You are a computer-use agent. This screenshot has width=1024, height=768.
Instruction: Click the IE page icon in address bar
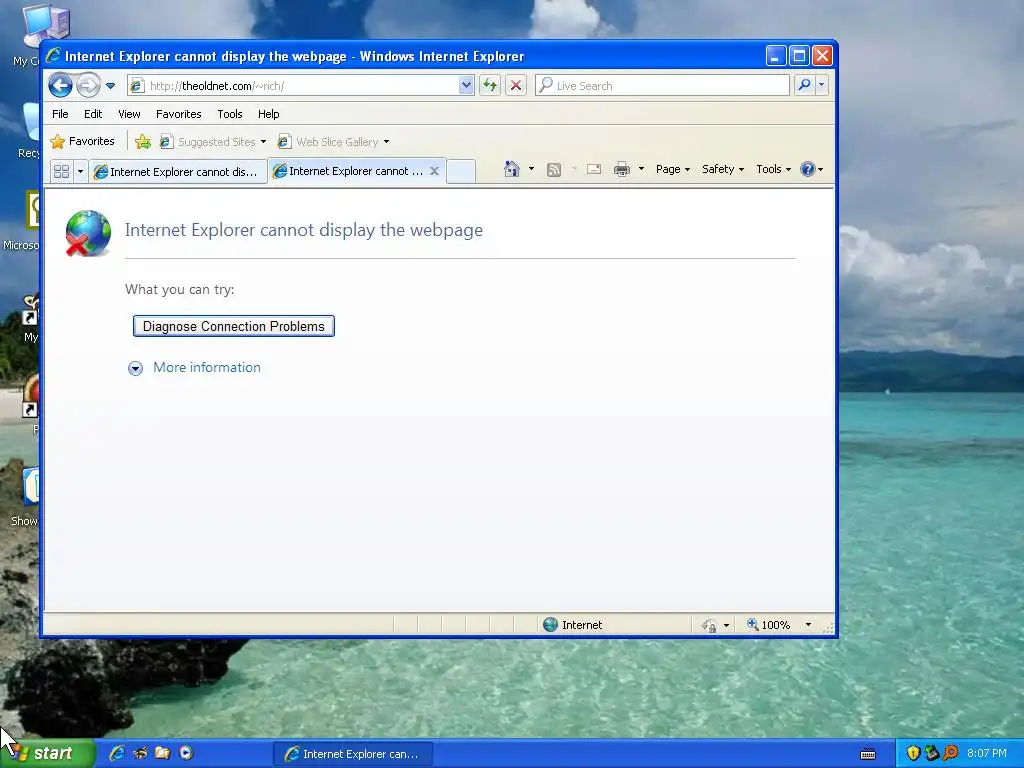(x=137, y=86)
